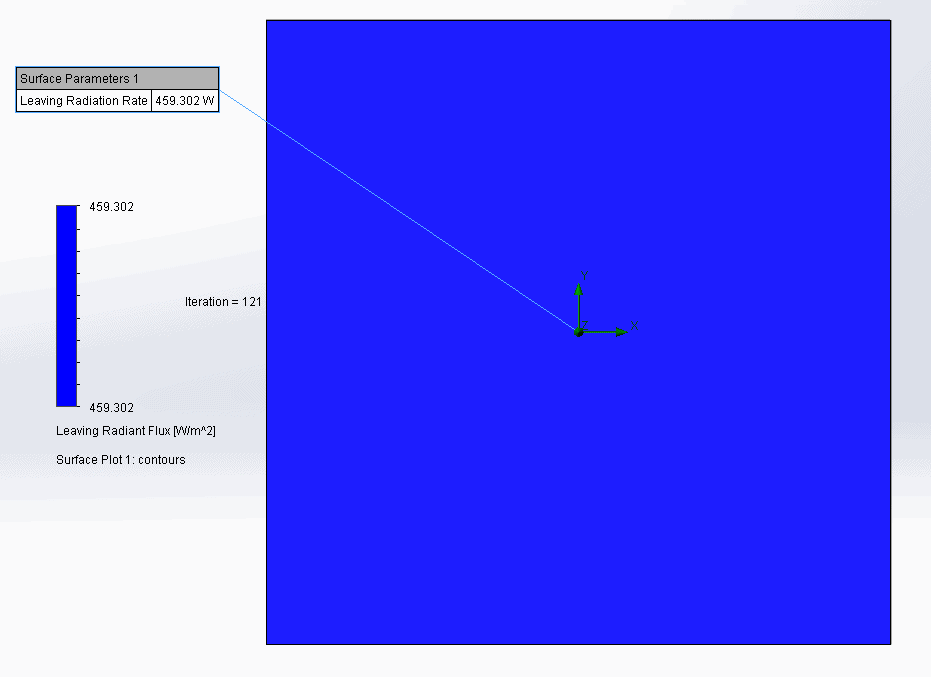Click the Leaving Radiant Flux [W/m^2] legend title
This screenshot has height=677, width=931.
(136, 431)
